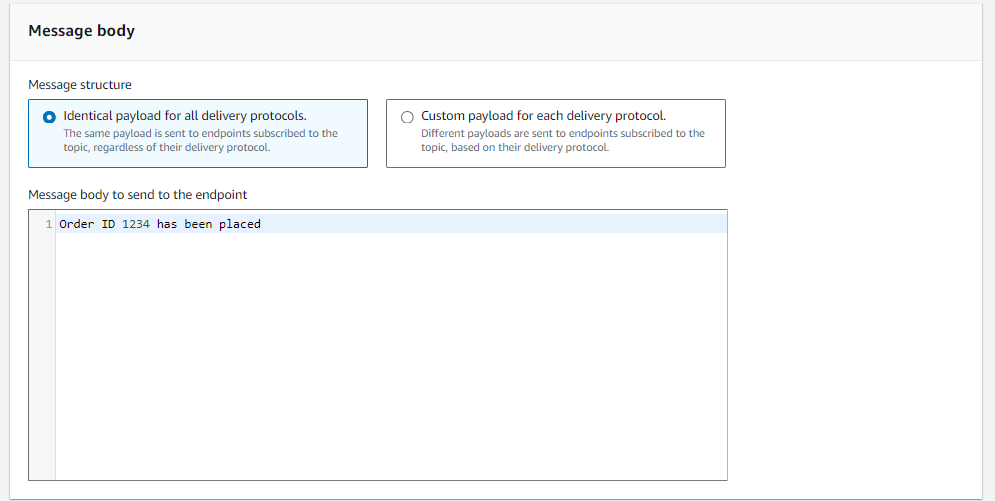The image size is (995, 501).
Task: Click 'Identical payload for all delivery protocols.' label
Action: click(x=184, y=116)
